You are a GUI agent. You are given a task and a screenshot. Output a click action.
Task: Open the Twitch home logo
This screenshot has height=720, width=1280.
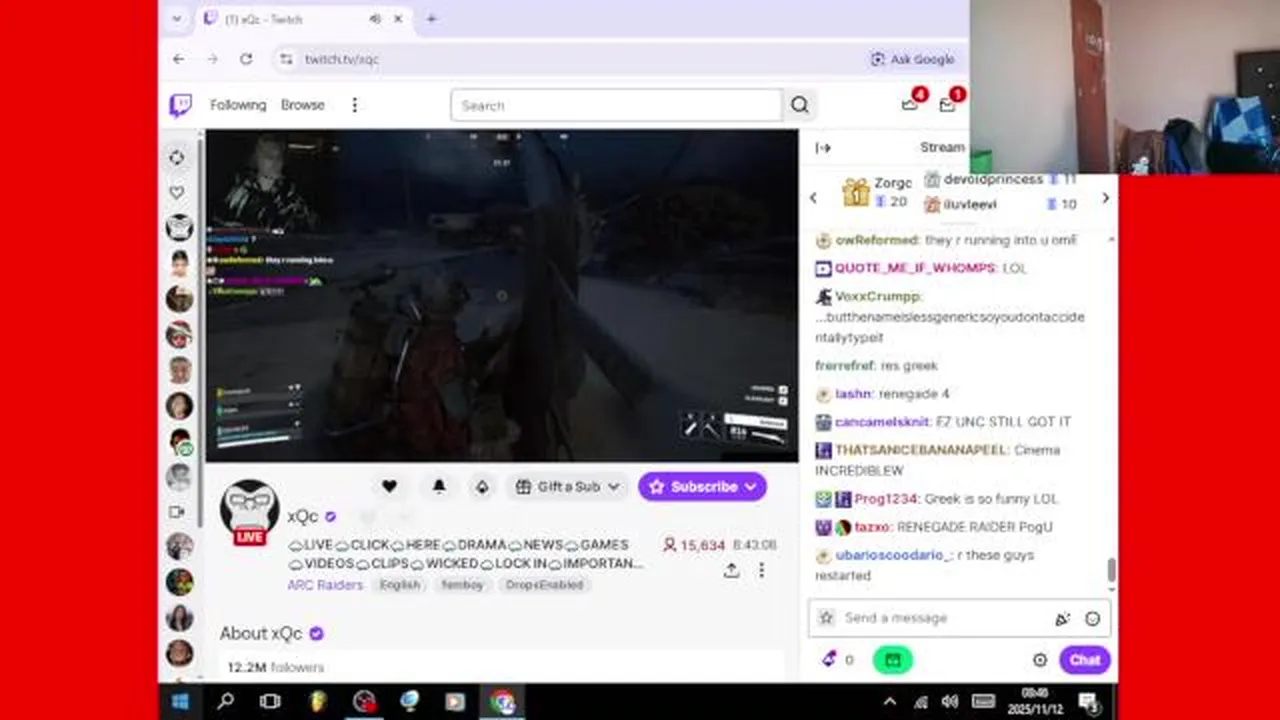[x=180, y=105]
